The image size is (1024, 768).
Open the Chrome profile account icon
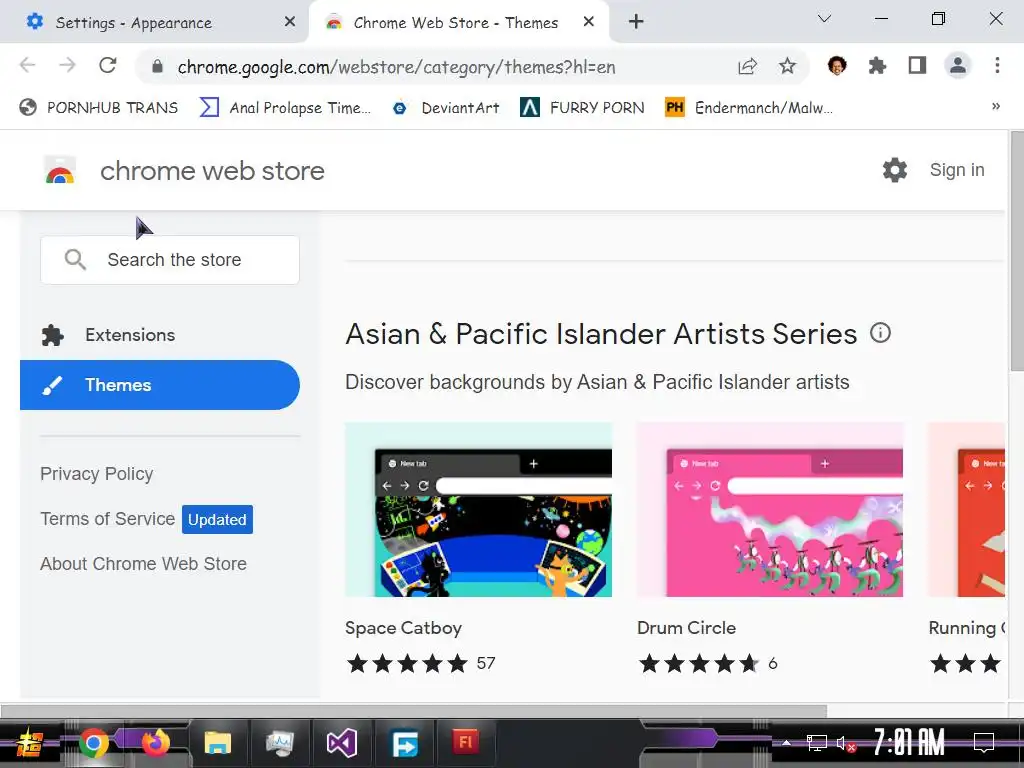(x=958, y=65)
